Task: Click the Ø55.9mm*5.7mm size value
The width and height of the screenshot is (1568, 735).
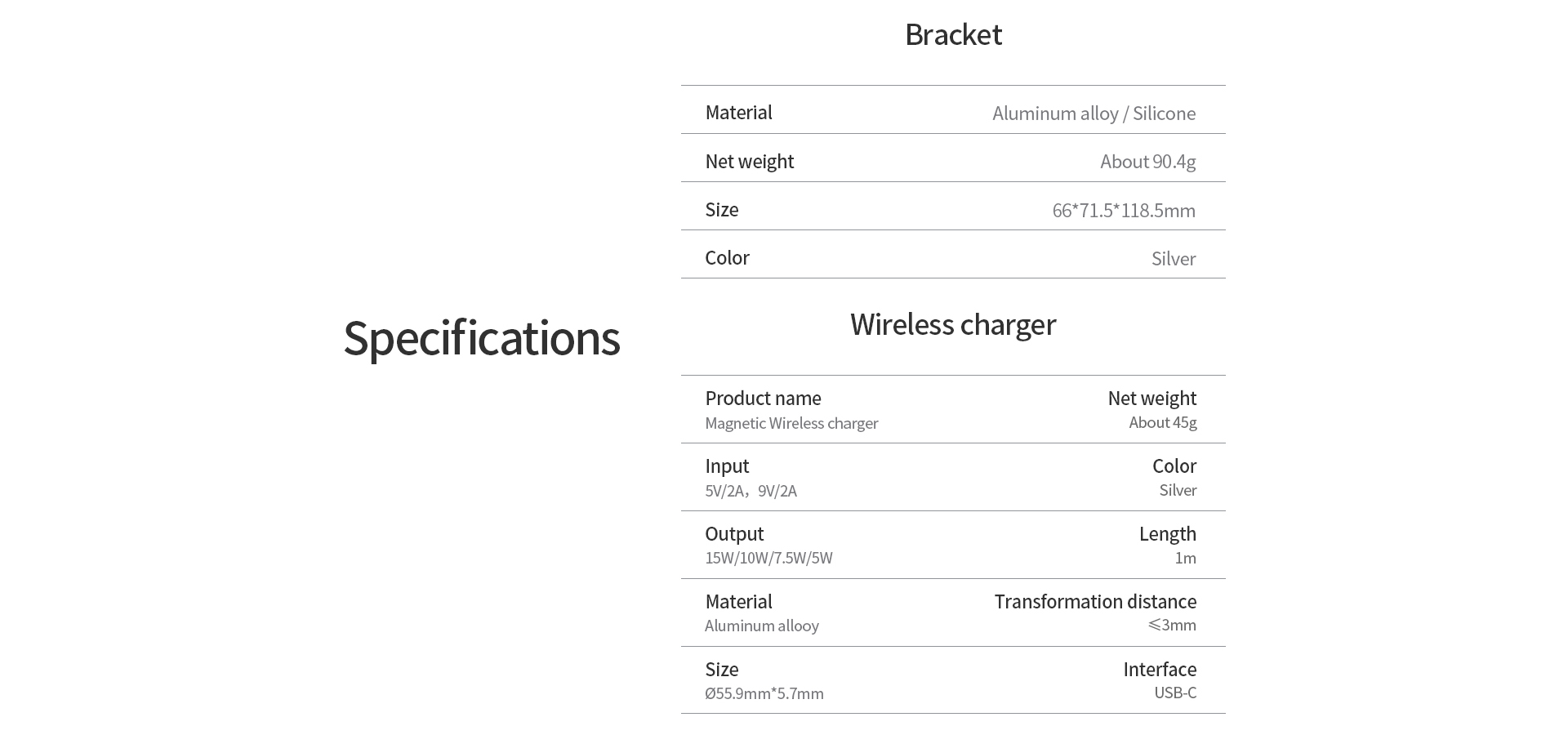Action: pyautogui.click(x=764, y=693)
